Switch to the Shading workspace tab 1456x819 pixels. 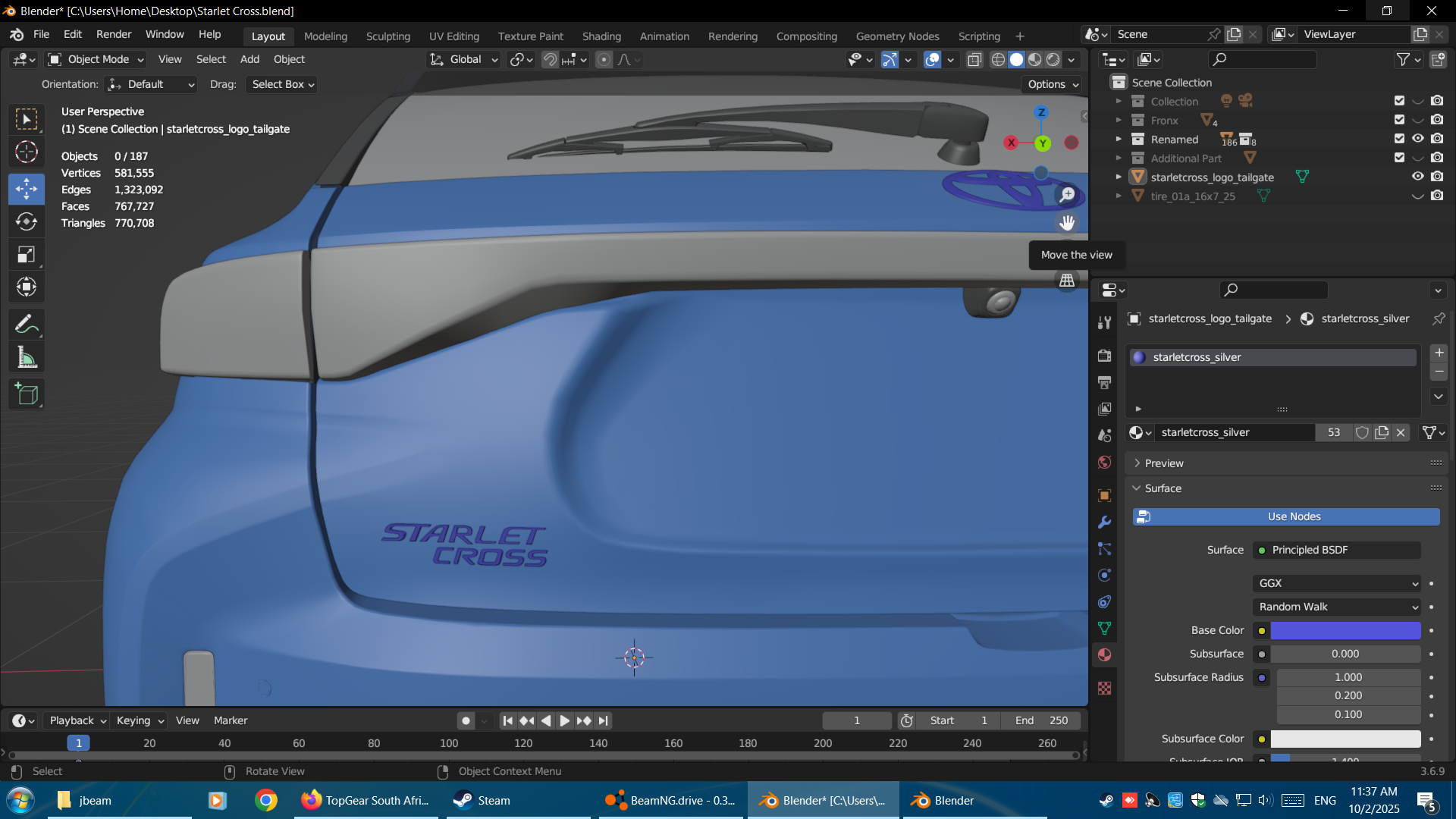tap(601, 36)
